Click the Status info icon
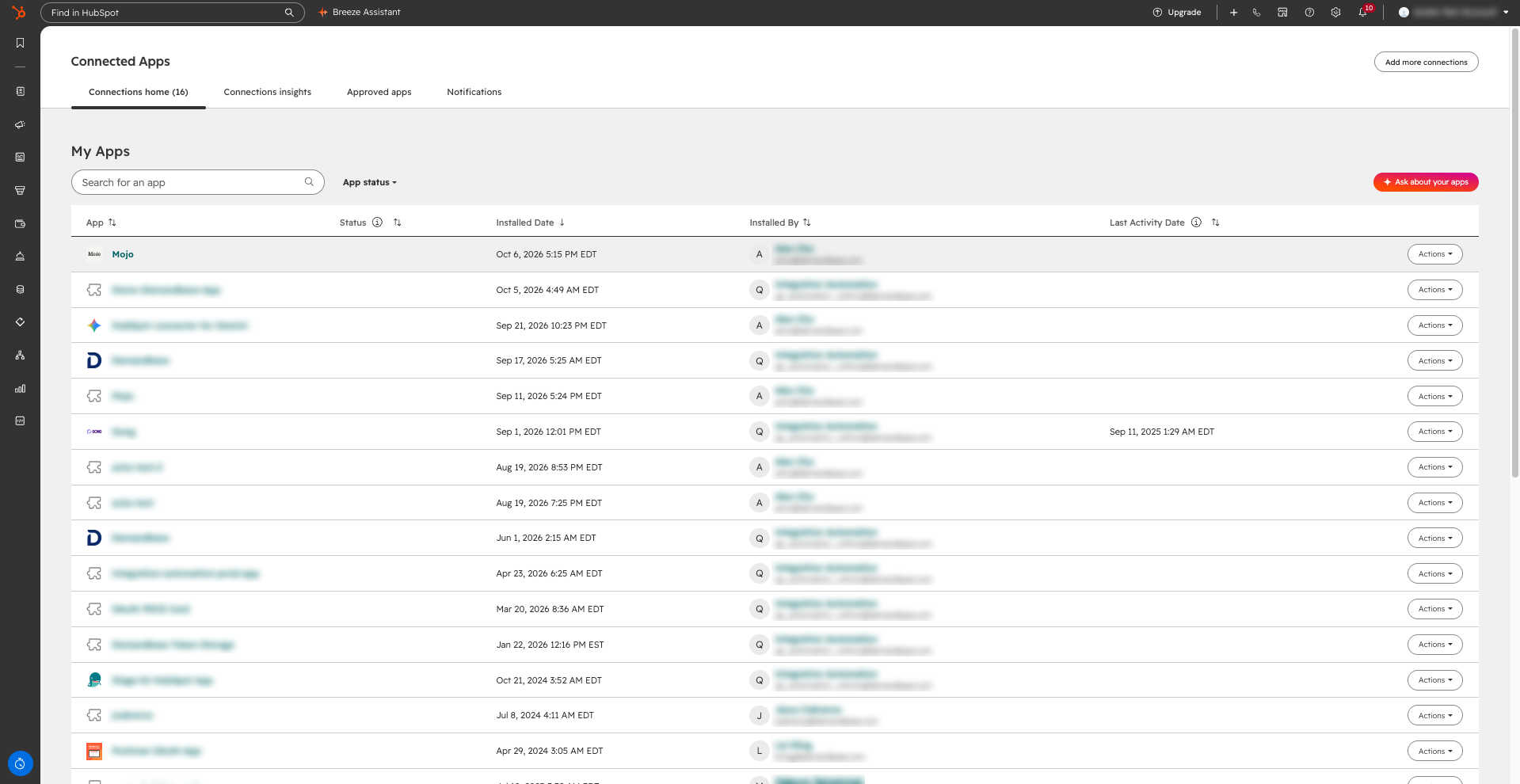This screenshot has height=784, width=1520. click(377, 223)
